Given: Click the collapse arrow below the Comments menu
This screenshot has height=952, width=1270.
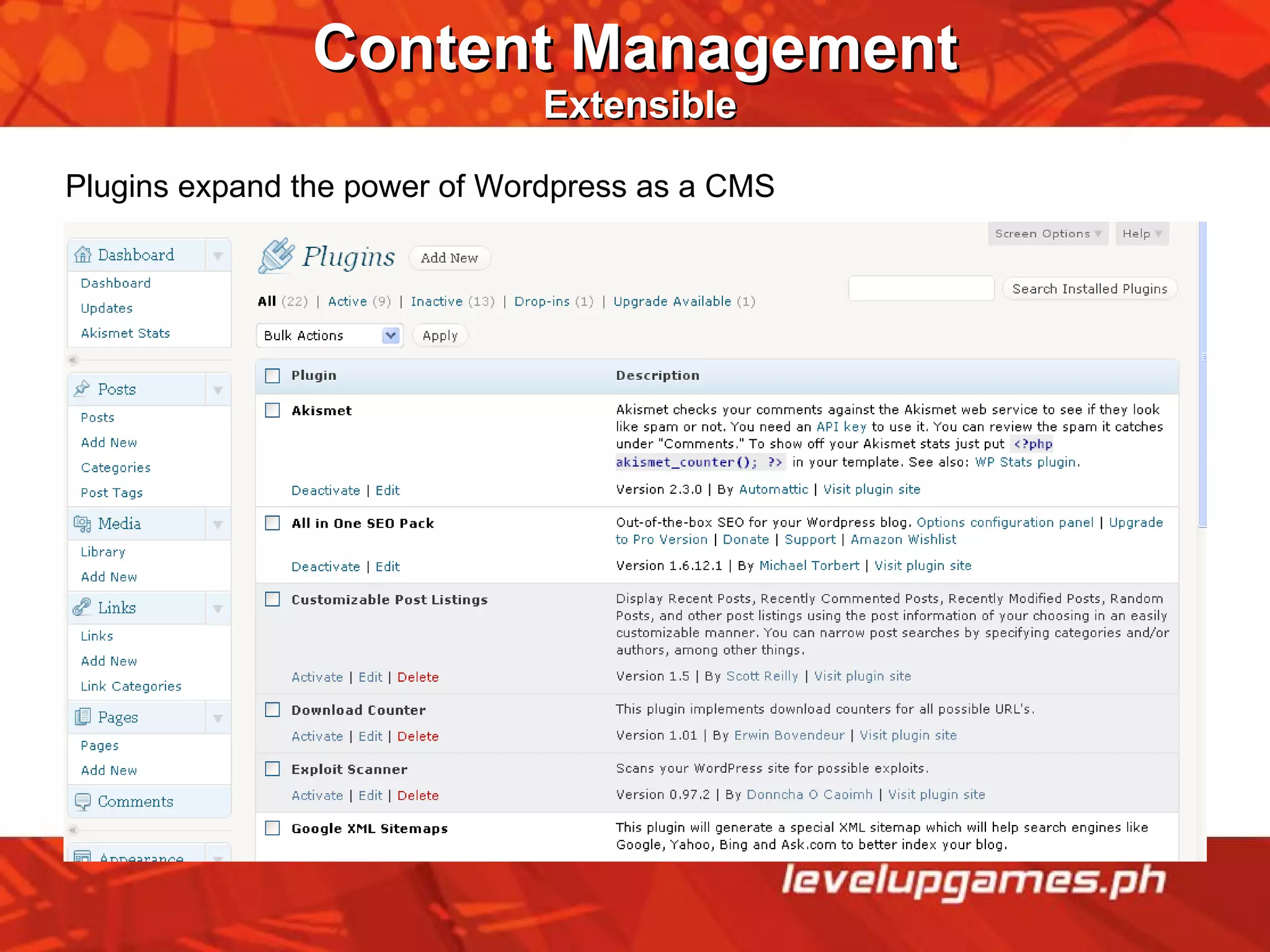Looking at the screenshot, I should (73, 830).
